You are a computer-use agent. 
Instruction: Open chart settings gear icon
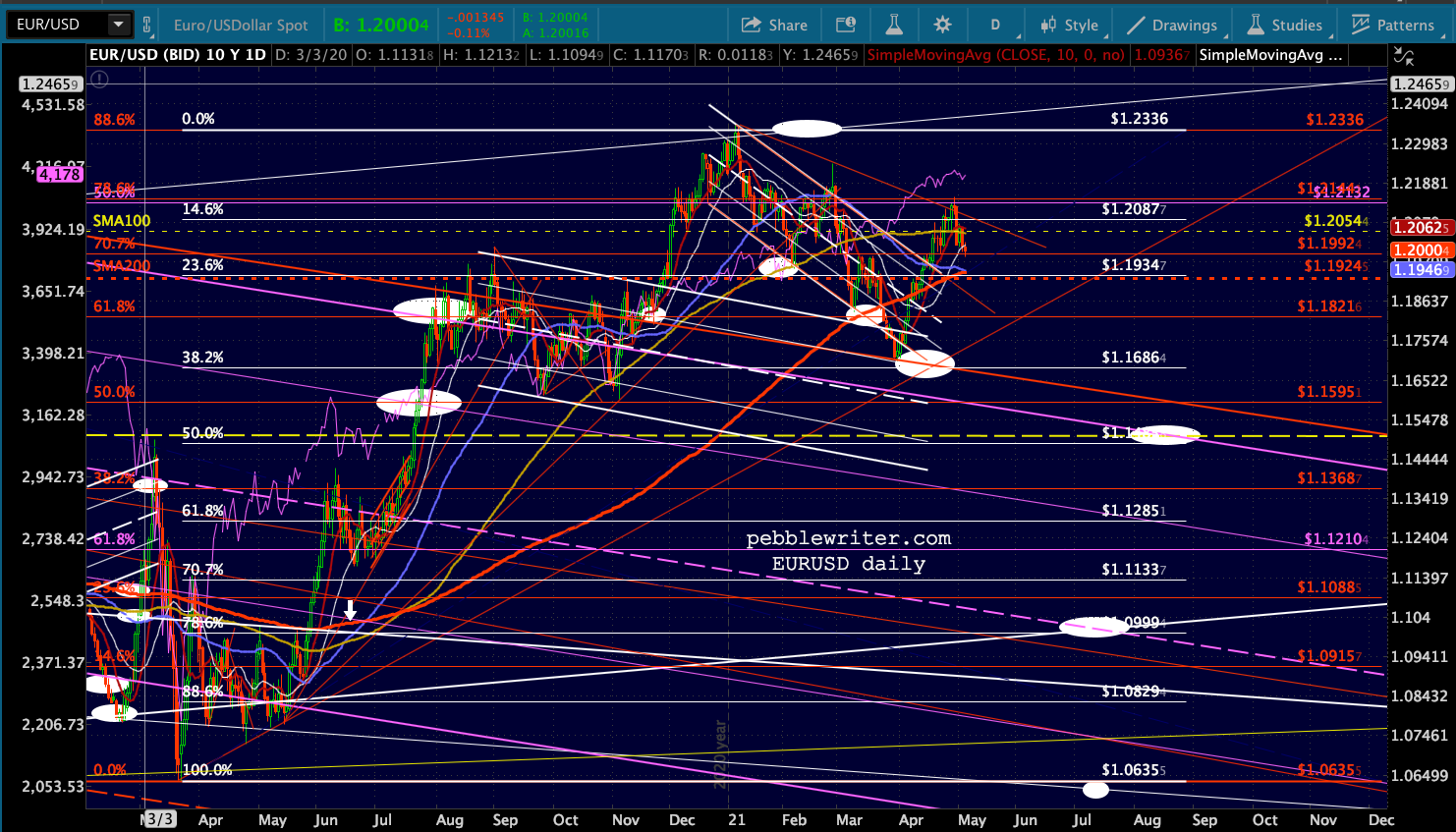[943, 25]
